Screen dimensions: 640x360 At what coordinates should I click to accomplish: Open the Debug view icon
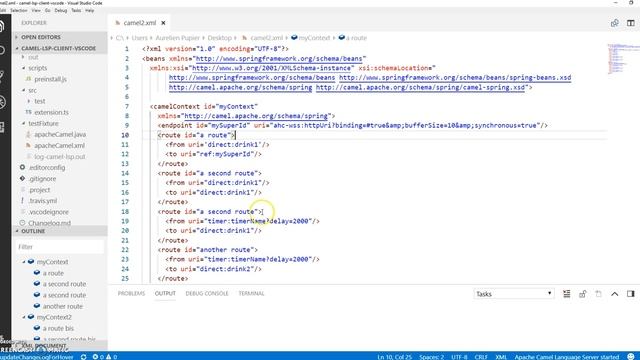(2, 102)
